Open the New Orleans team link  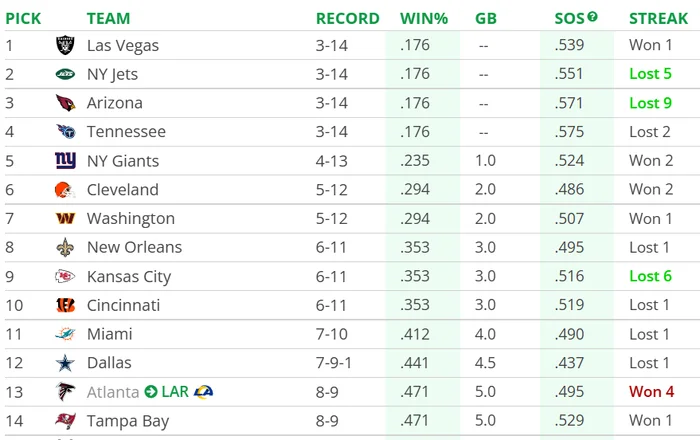click(134, 248)
